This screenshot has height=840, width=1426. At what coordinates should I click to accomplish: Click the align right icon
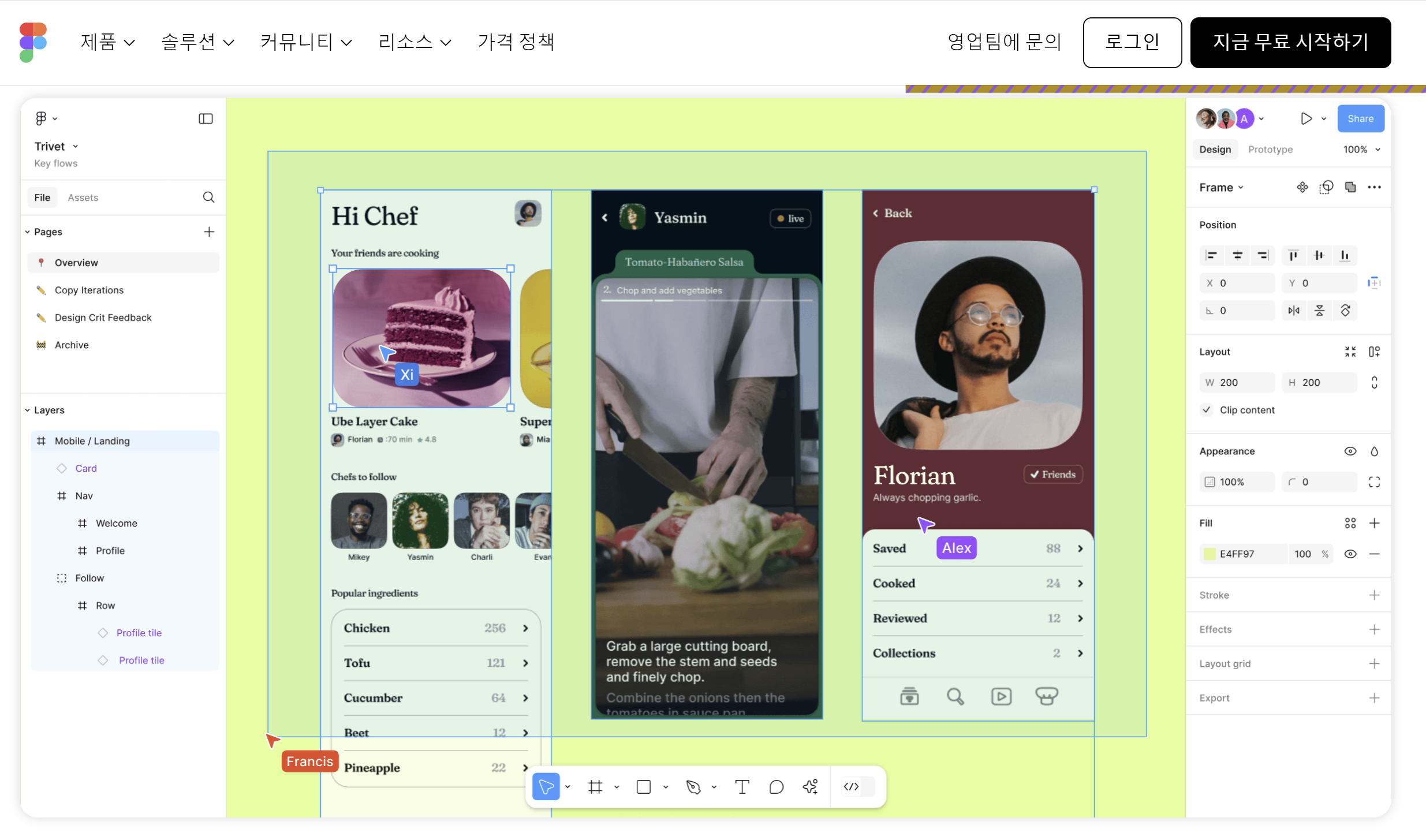1263,255
